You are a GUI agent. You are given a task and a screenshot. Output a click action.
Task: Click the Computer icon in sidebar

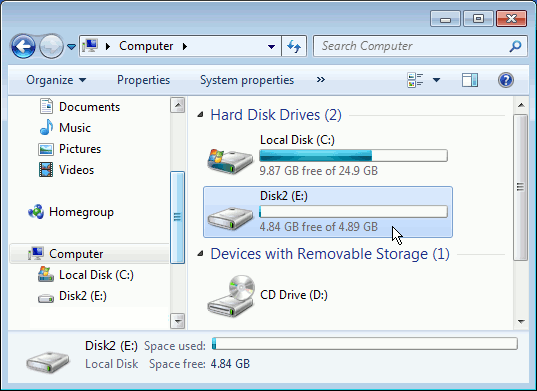[36, 254]
